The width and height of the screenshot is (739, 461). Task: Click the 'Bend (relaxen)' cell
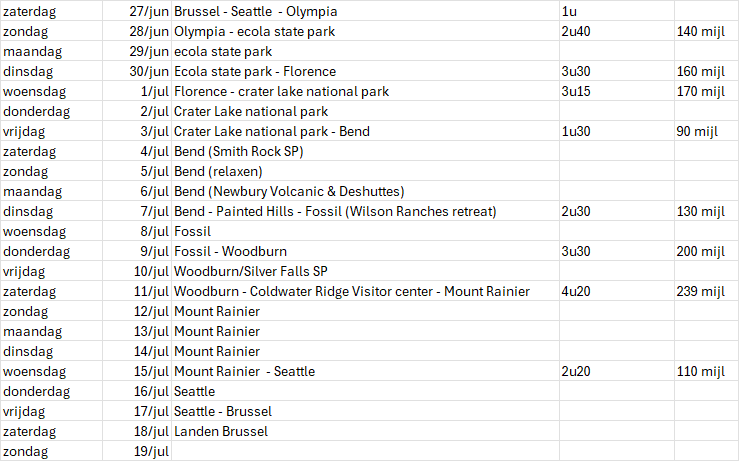[219, 172]
